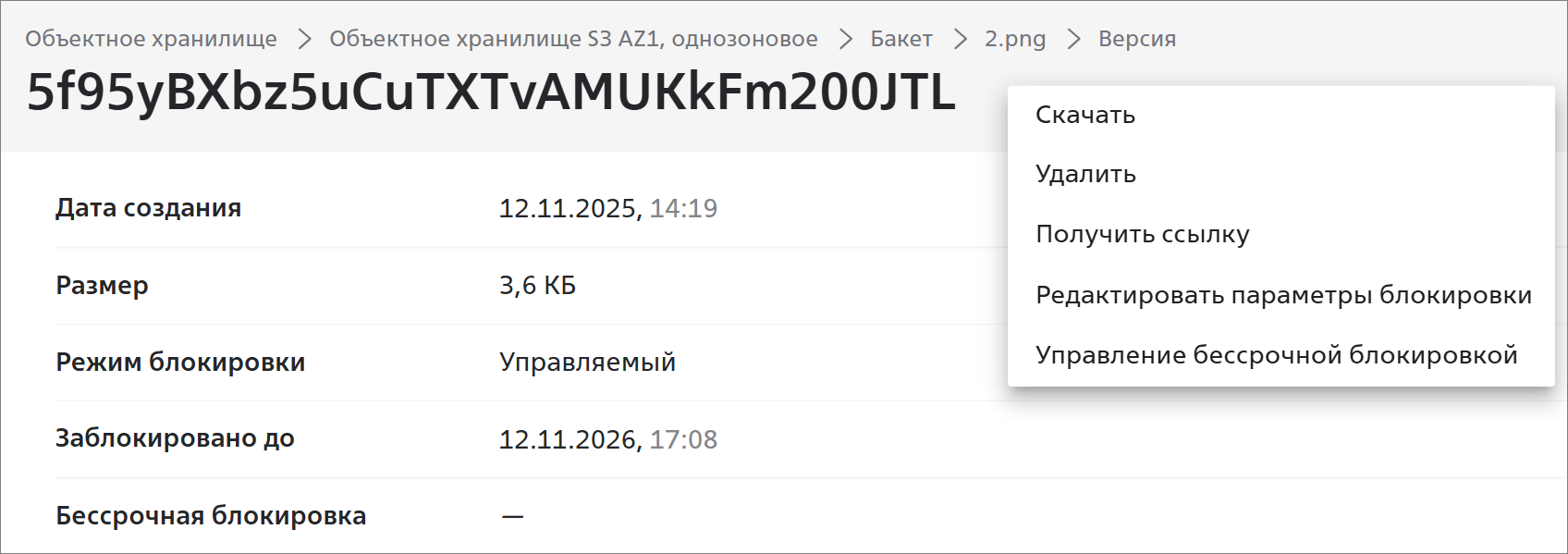This screenshot has height=554, width=1568.
Task: Click the Управляемый lock mode value
Action: 587,362
